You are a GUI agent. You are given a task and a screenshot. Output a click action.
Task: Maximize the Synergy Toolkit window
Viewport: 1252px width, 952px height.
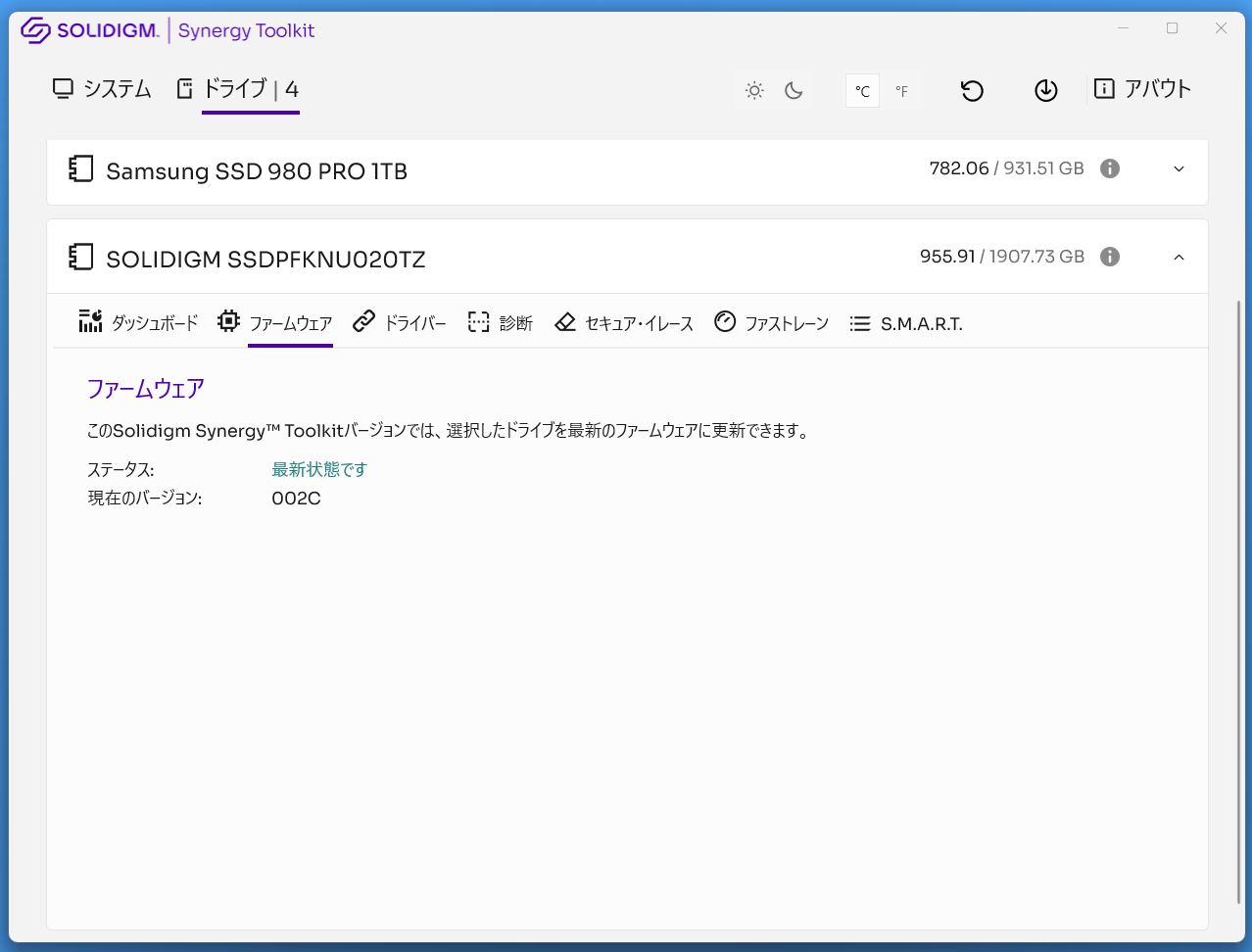tap(1173, 28)
